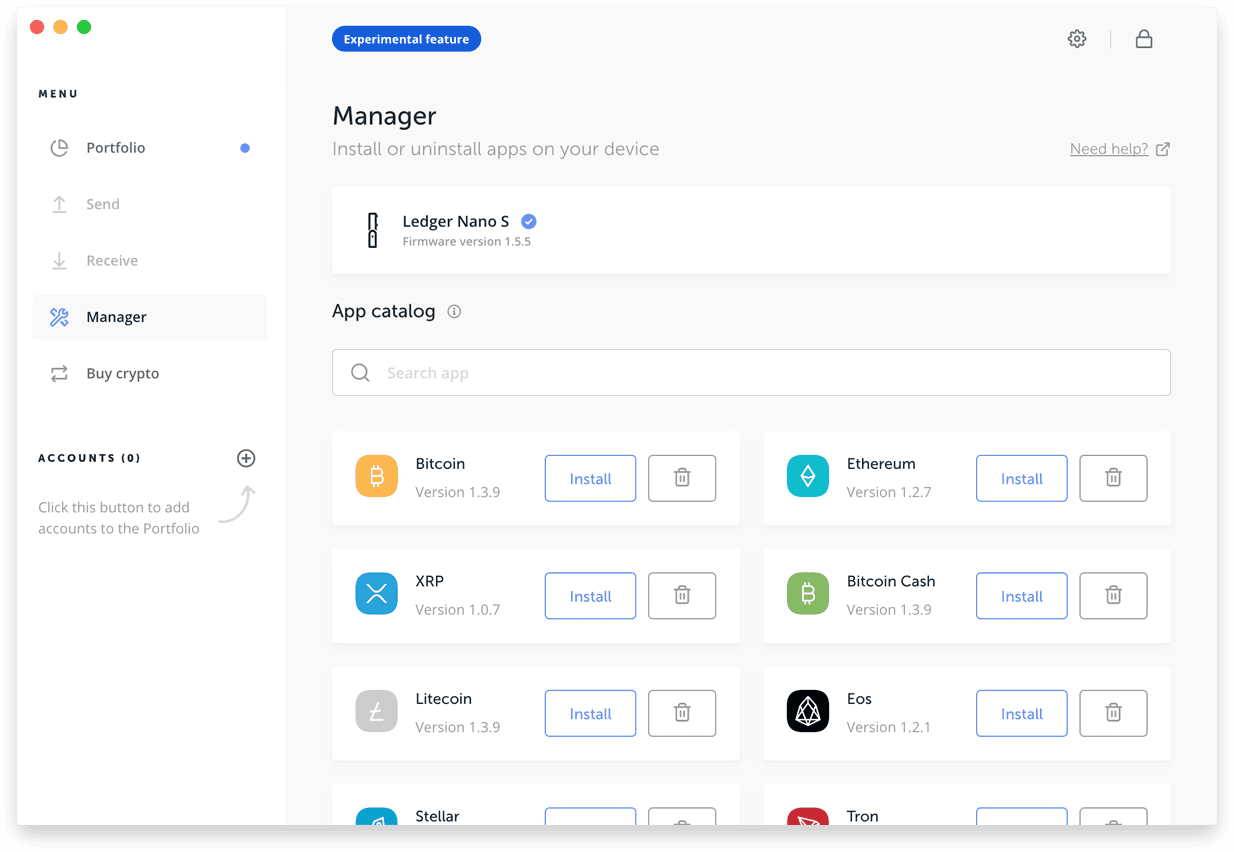Install the Litecoin app
1234x852 pixels.
(x=590, y=713)
